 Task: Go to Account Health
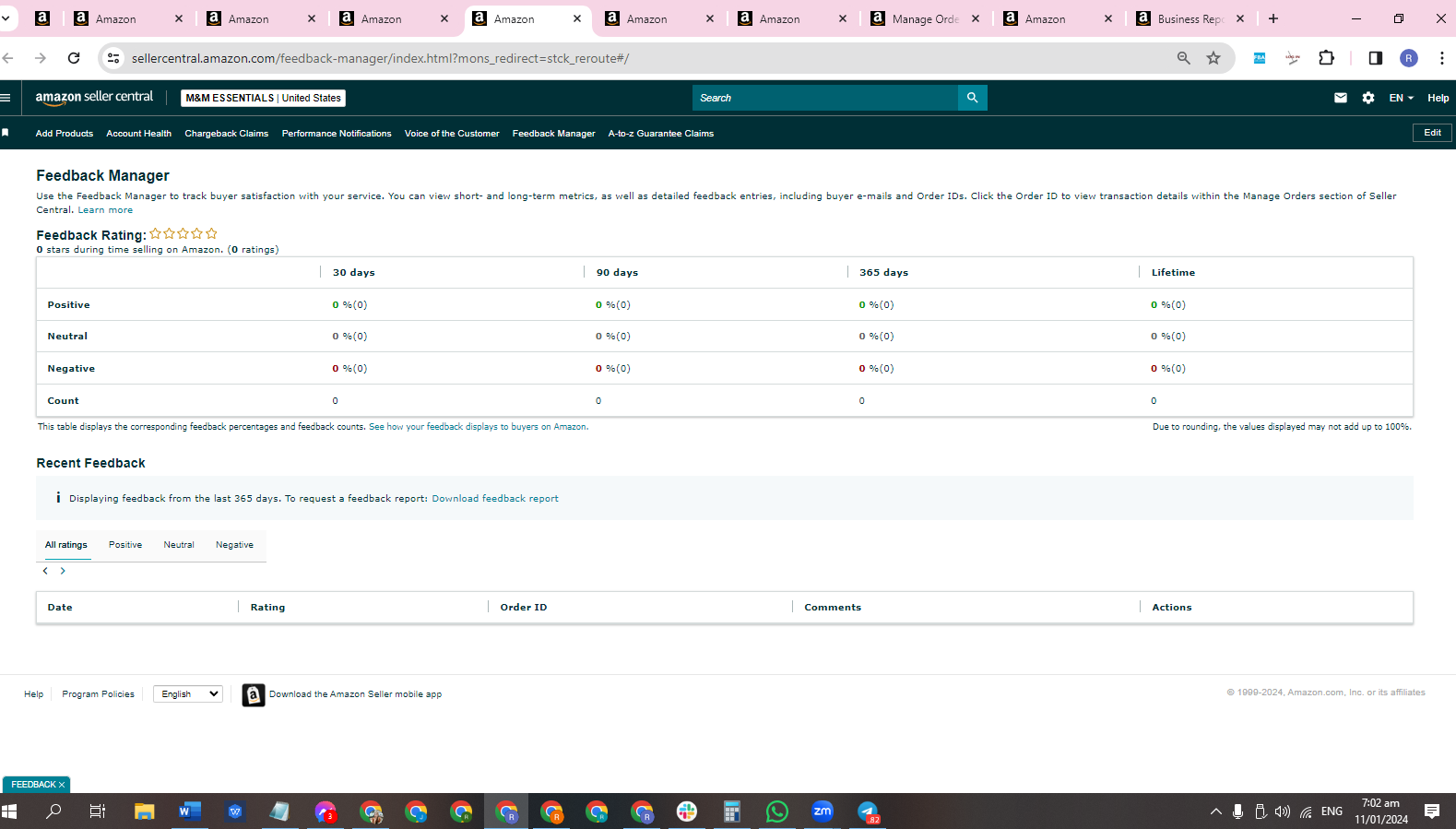point(138,134)
